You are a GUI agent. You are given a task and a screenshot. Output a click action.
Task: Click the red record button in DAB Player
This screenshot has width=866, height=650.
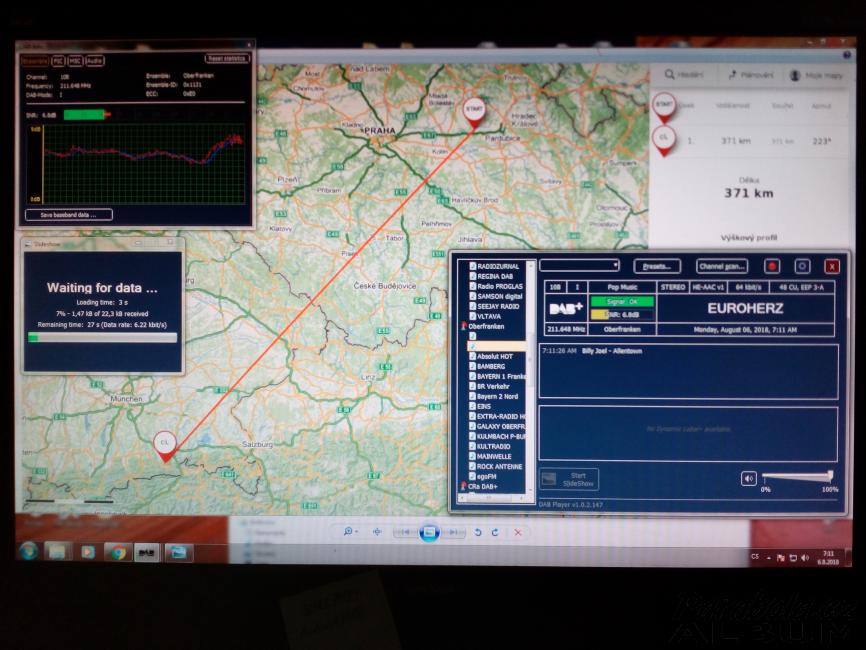pos(772,267)
